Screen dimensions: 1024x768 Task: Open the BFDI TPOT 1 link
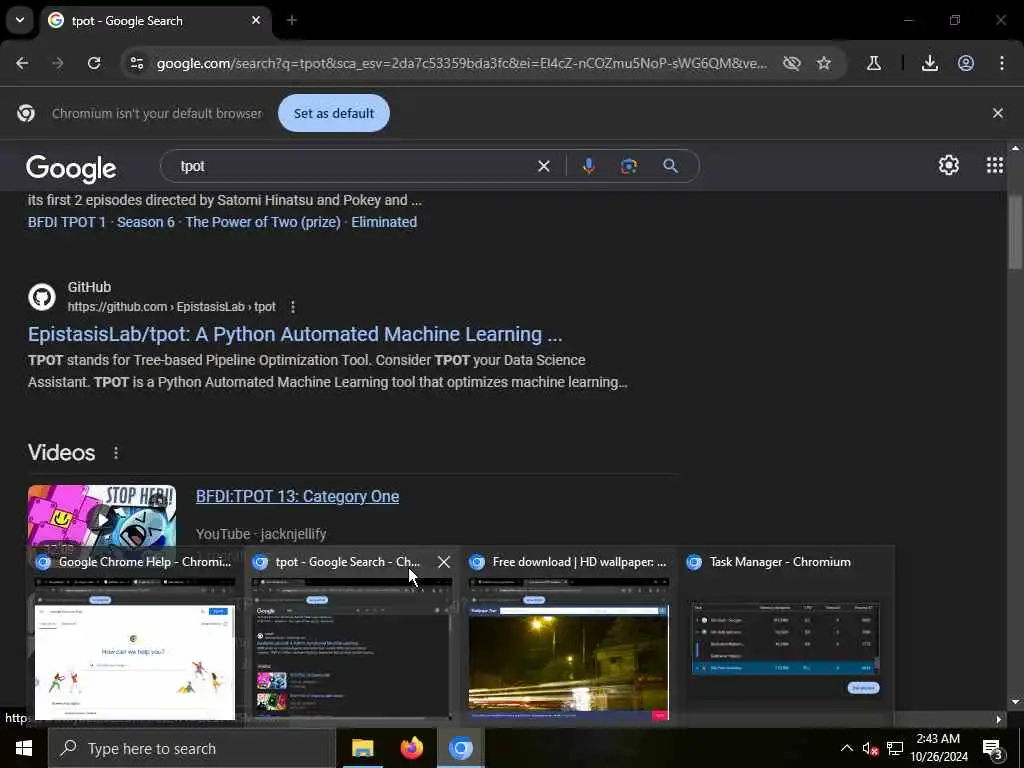click(67, 222)
